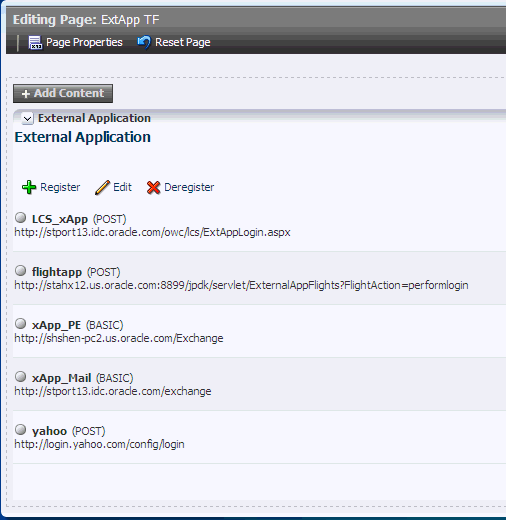Click the ExtAppLogin.aspx URL text
The height and width of the screenshot is (520, 506).
coord(152,232)
